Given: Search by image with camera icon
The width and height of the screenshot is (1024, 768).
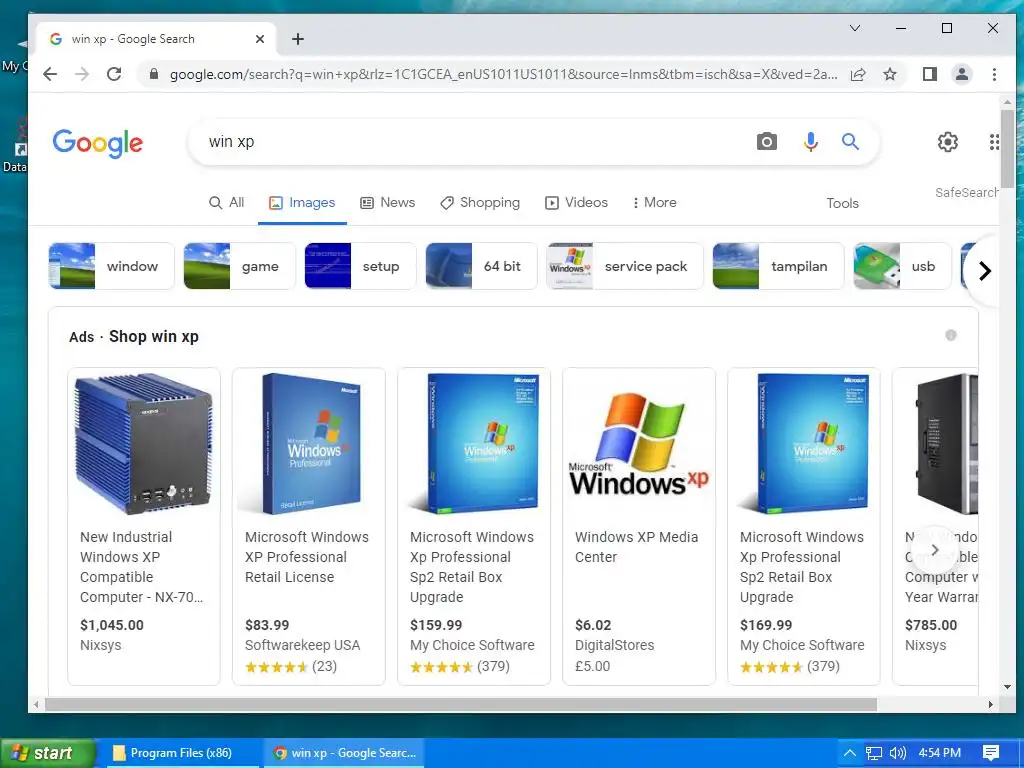Looking at the screenshot, I should [767, 142].
